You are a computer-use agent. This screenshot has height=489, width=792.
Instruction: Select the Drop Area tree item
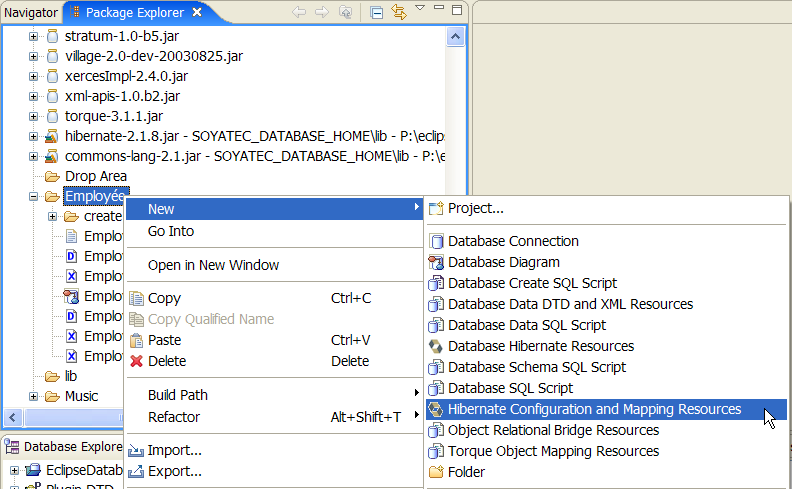pos(95,176)
